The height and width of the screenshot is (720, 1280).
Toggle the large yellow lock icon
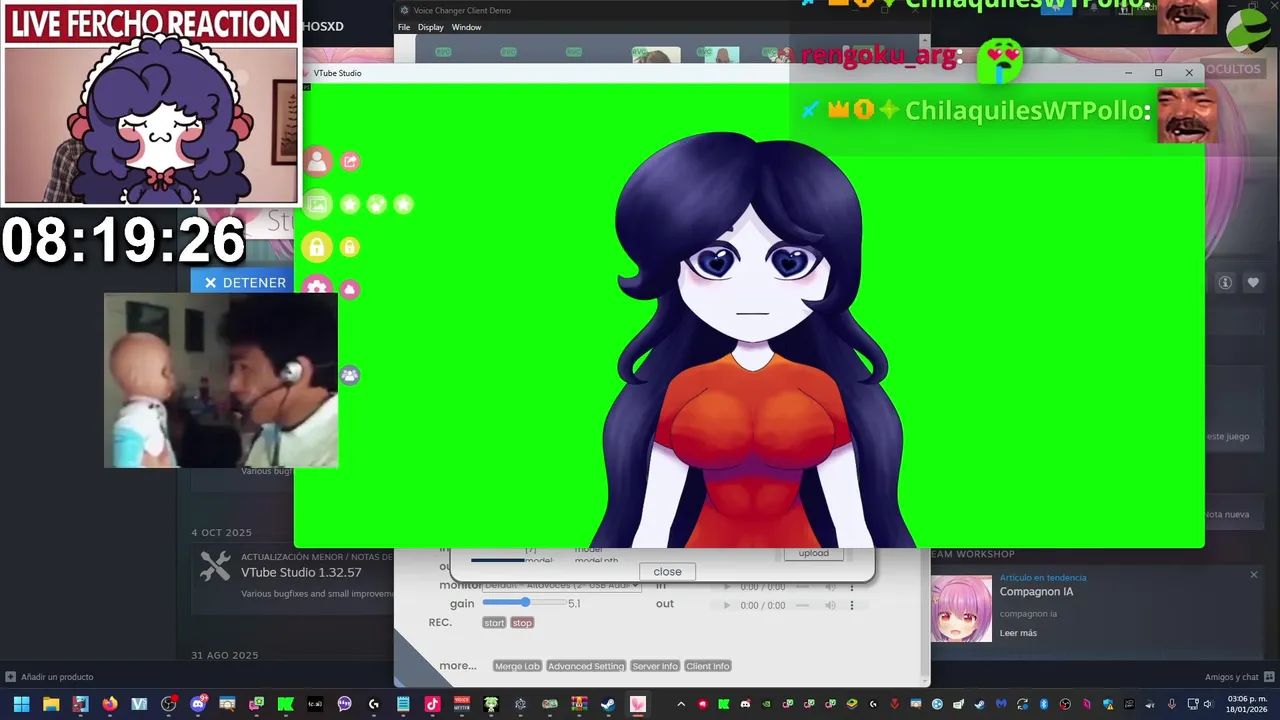click(x=317, y=246)
